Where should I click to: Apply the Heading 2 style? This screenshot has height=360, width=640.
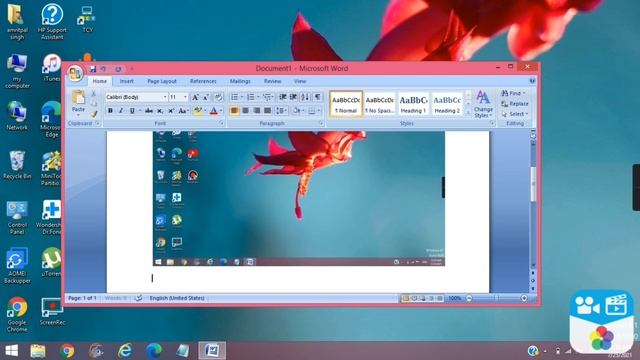(x=447, y=104)
